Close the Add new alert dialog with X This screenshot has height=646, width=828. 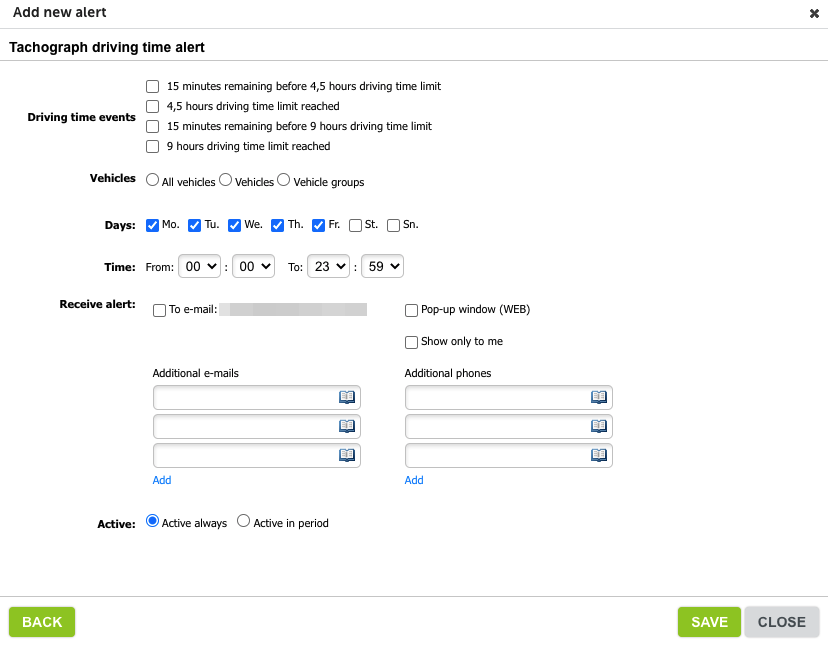pyautogui.click(x=814, y=14)
